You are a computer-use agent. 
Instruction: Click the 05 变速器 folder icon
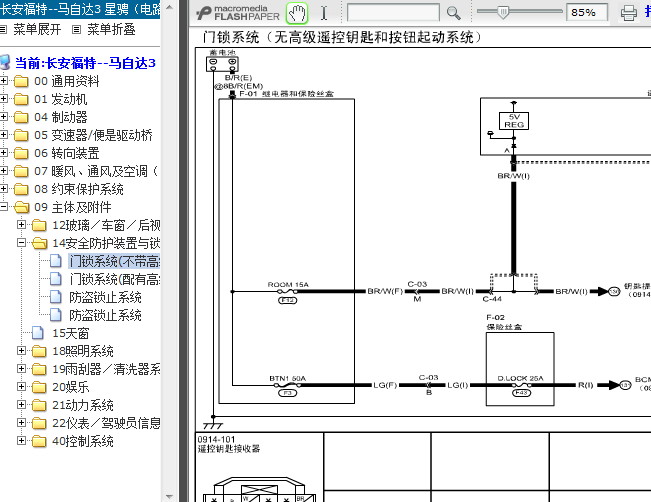click(x=21, y=135)
